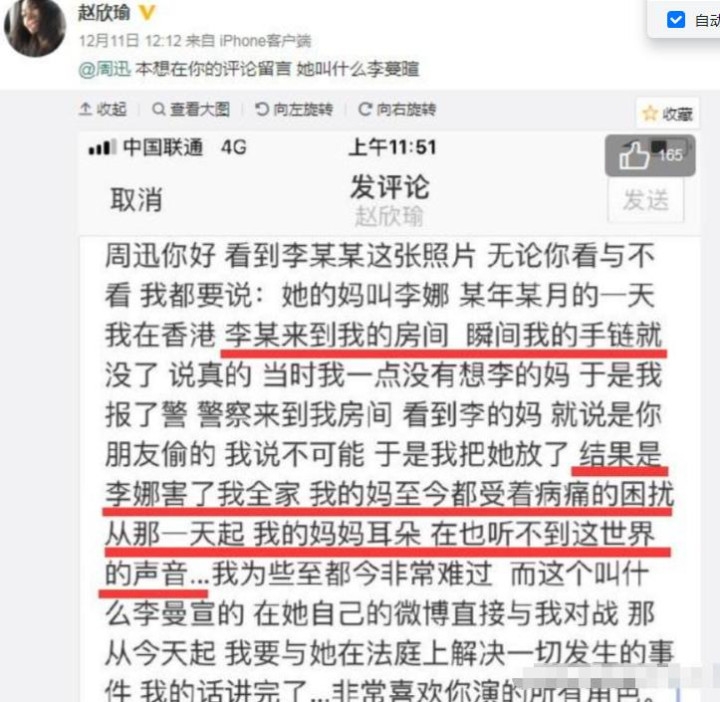Open the 赵欣瑜 profile avatar

point(35,27)
